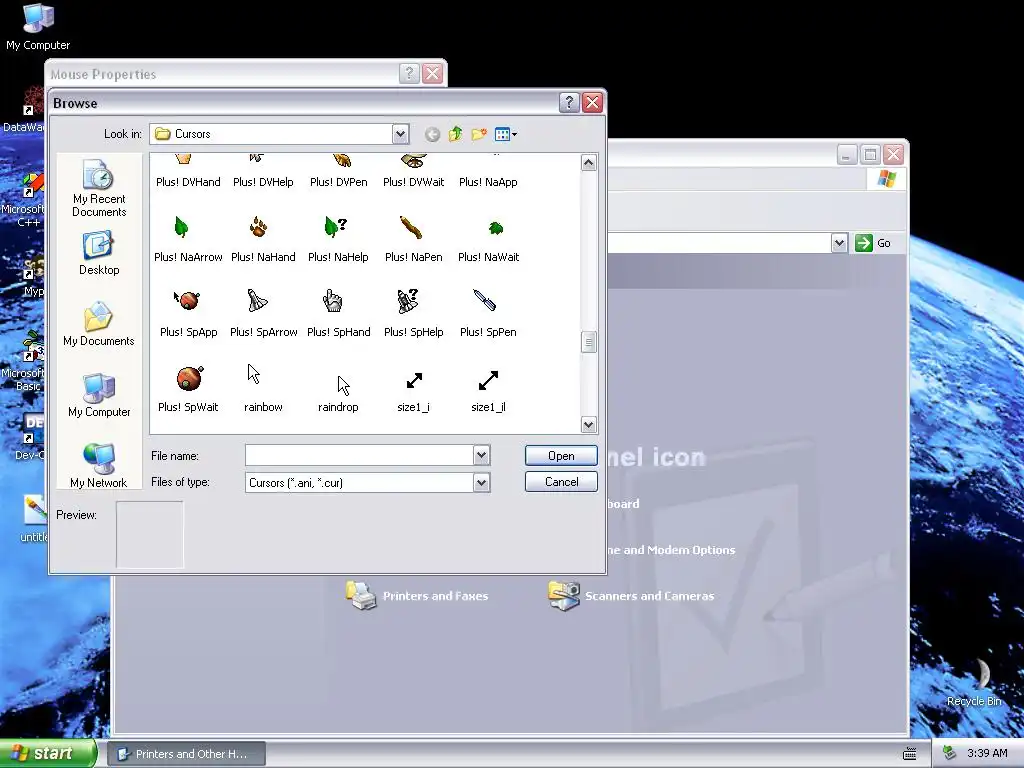Open My Computer in places bar
The width and height of the screenshot is (1024, 768).
pyautogui.click(x=99, y=395)
